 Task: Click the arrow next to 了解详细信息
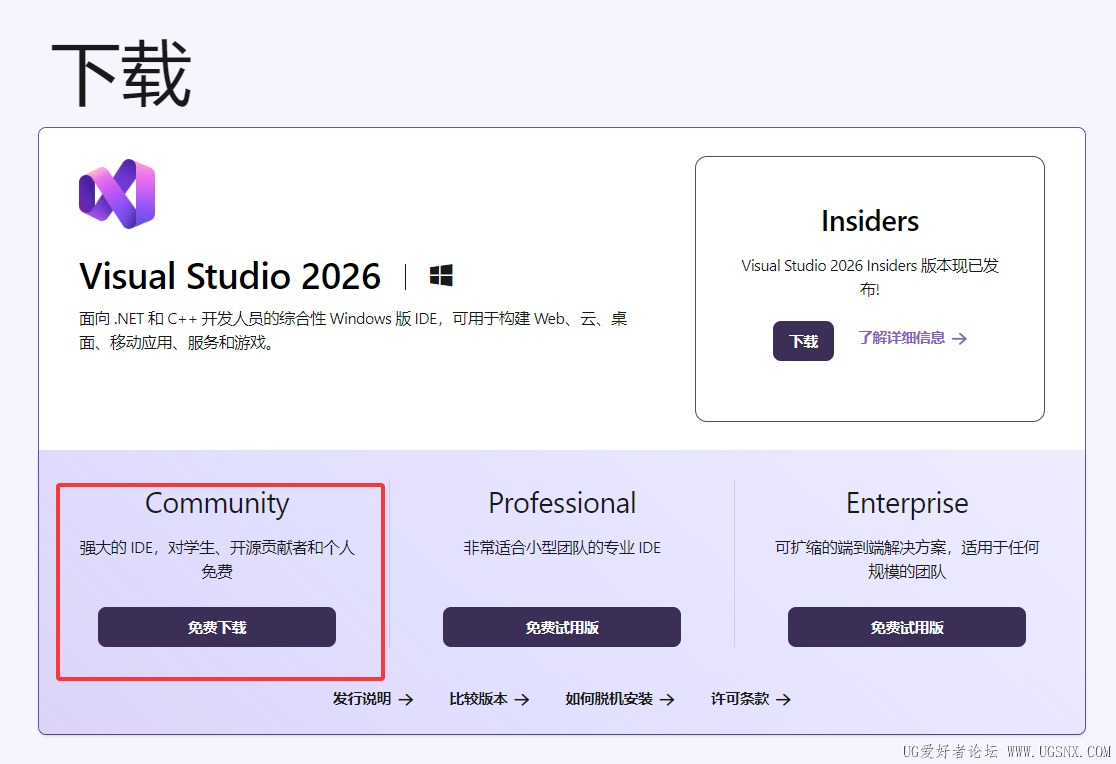coord(959,339)
